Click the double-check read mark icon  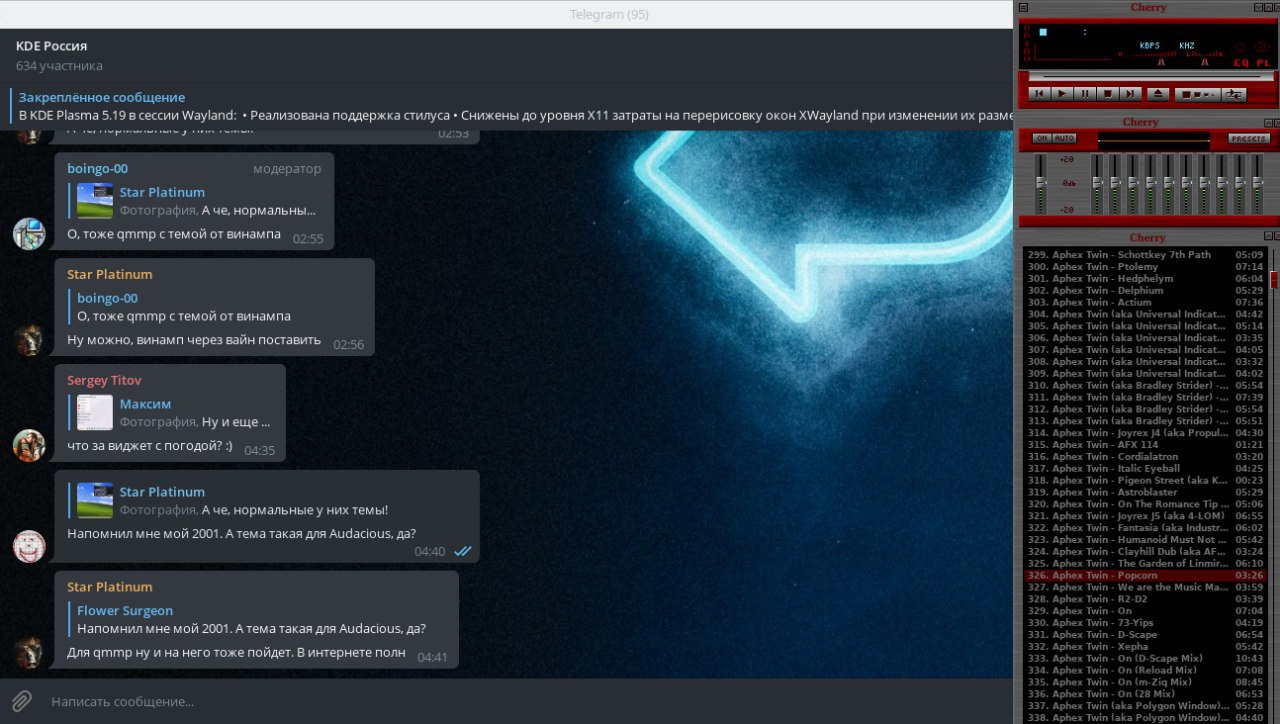462,551
